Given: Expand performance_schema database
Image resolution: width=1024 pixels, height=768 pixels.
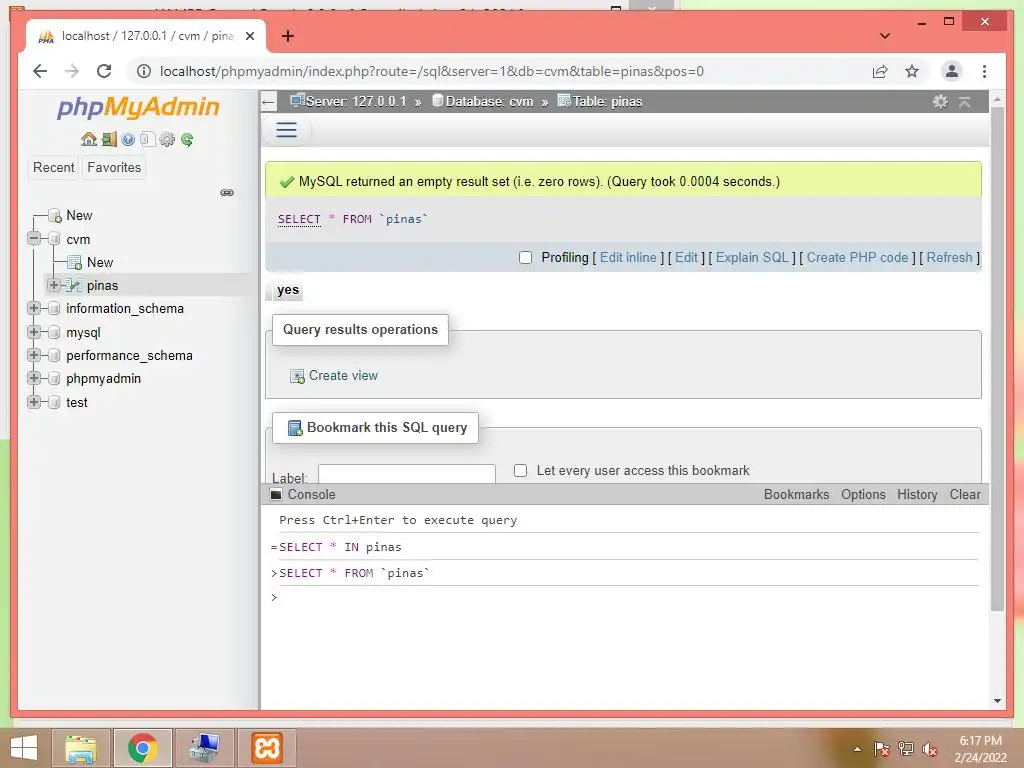Looking at the screenshot, I should click(34, 355).
